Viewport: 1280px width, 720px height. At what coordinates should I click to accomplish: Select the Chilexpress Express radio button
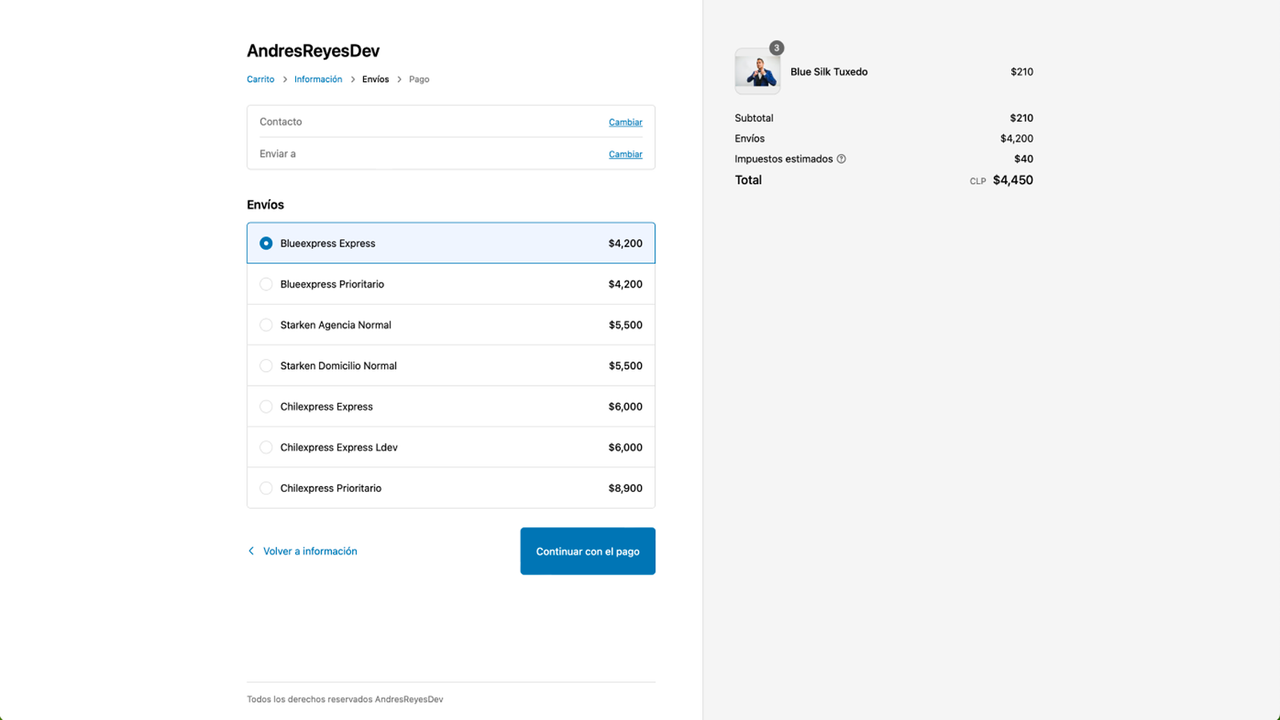click(x=266, y=407)
